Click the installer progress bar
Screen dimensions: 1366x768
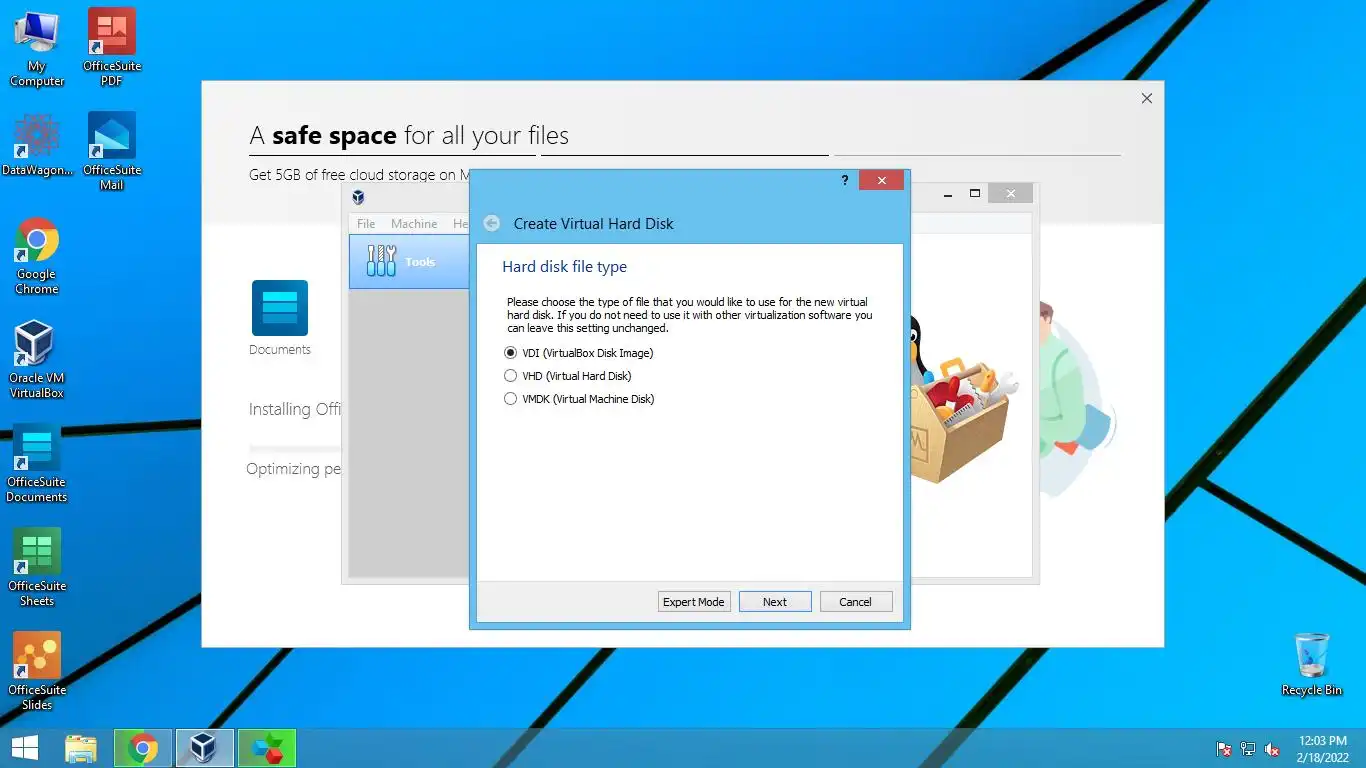[295, 448]
